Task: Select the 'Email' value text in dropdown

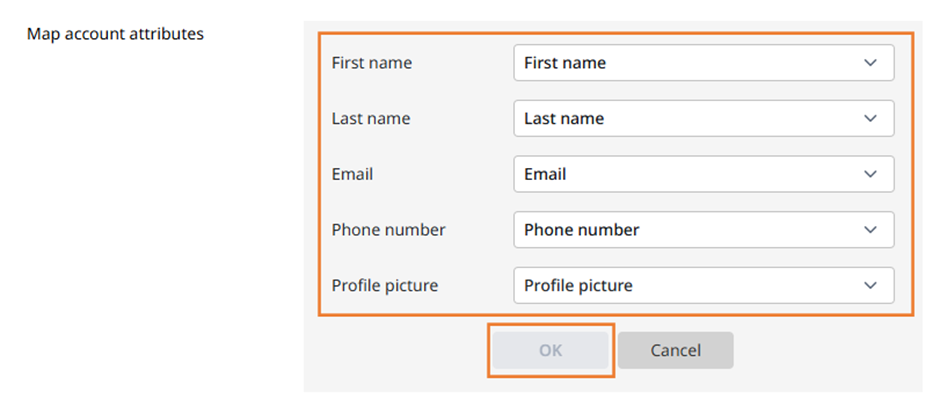Action: click(x=545, y=174)
